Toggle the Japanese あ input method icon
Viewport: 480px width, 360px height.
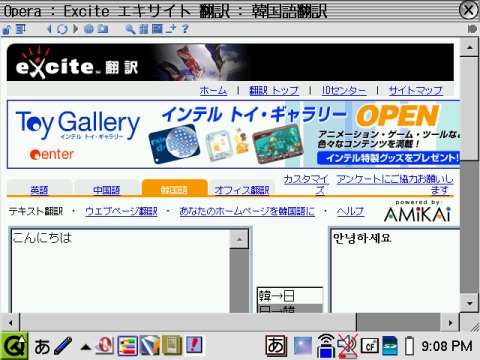click(276, 345)
